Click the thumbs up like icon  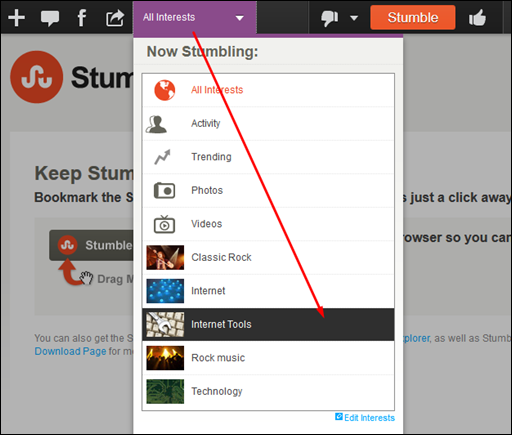click(477, 17)
